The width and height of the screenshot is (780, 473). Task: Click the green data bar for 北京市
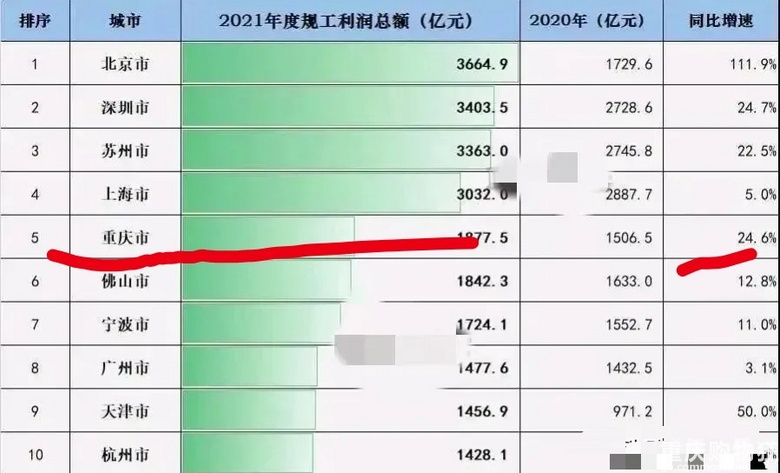click(x=350, y=63)
